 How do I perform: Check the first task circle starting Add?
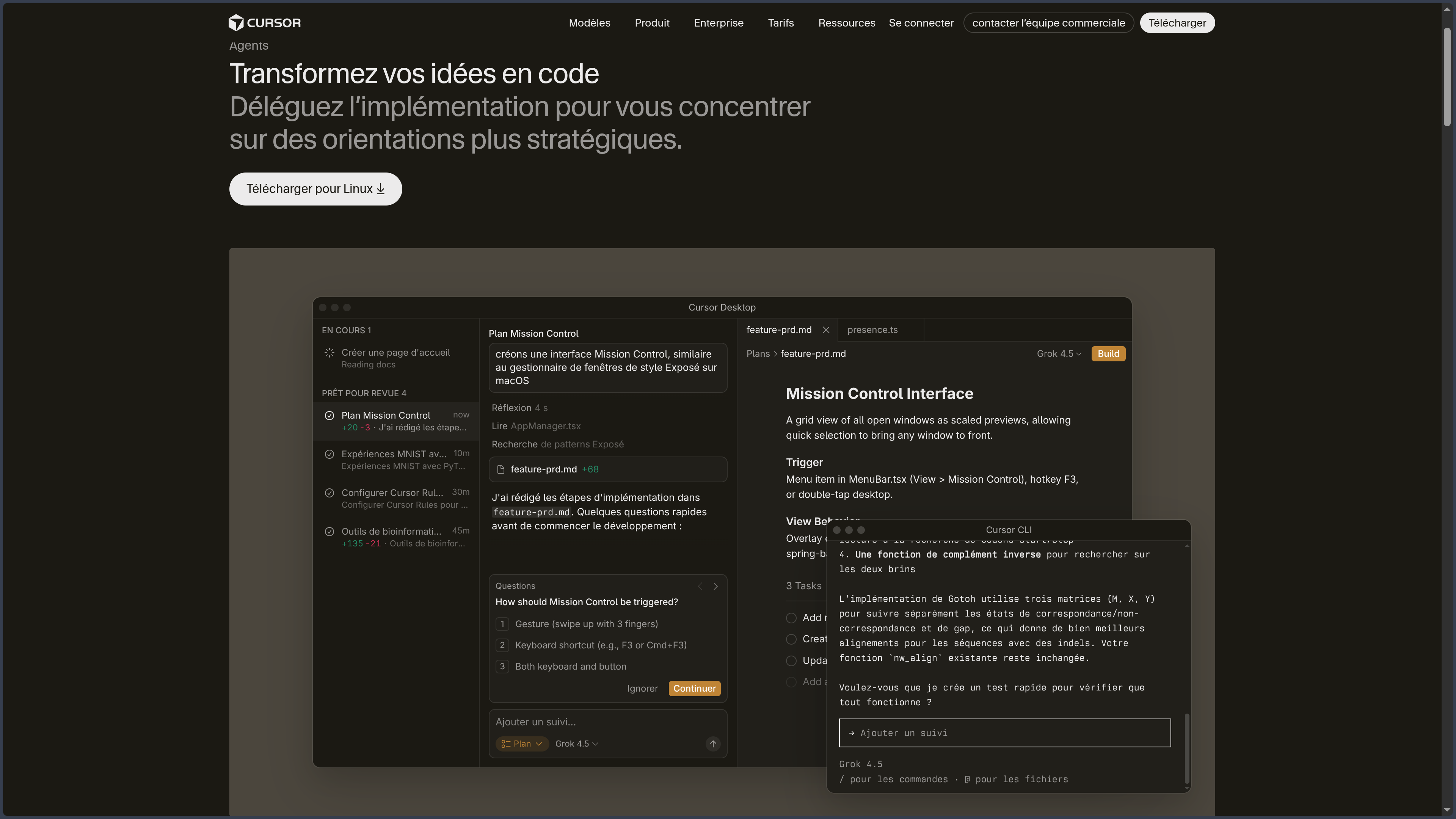click(791, 618)
